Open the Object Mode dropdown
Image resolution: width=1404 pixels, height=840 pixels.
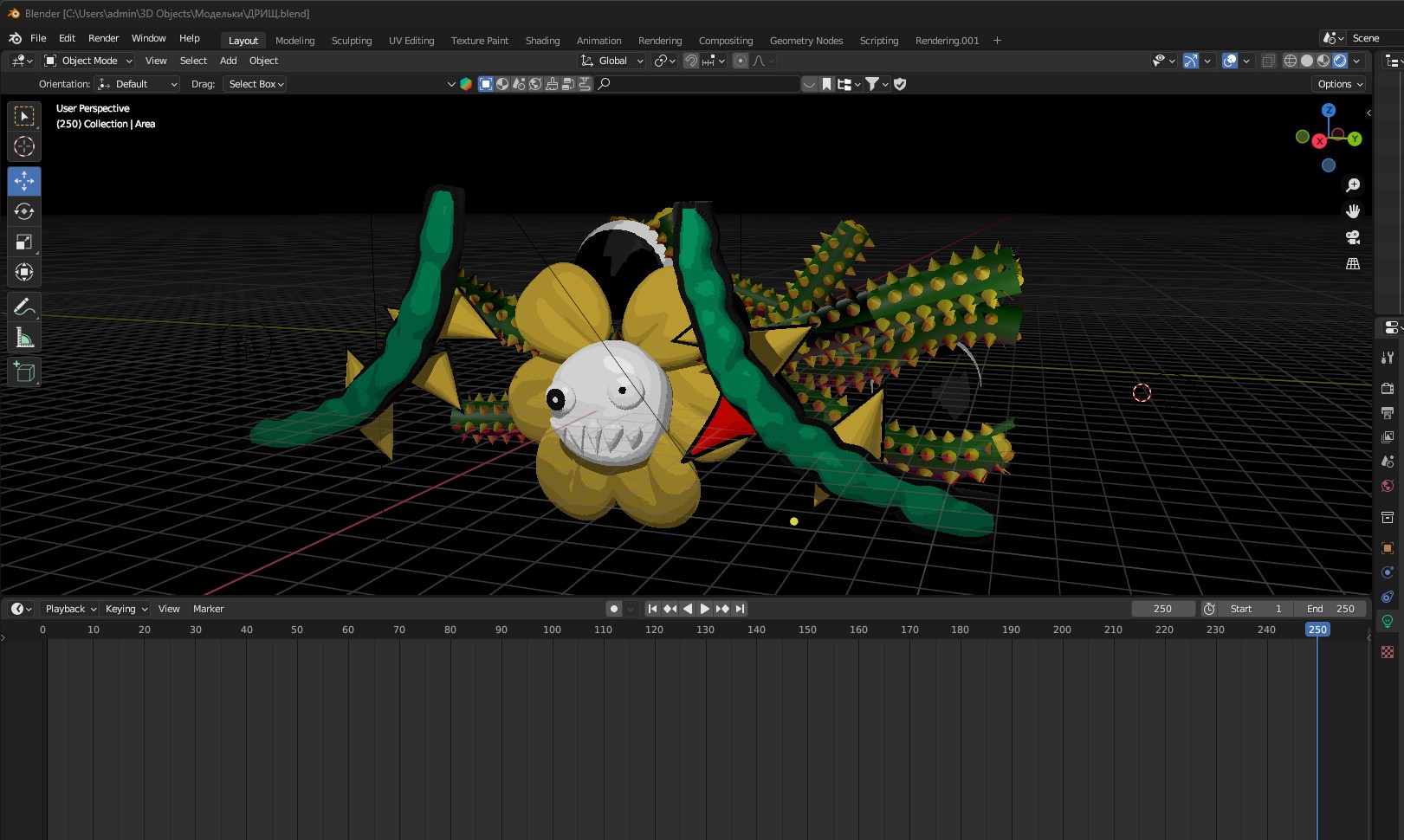click(x=88, y=61)
